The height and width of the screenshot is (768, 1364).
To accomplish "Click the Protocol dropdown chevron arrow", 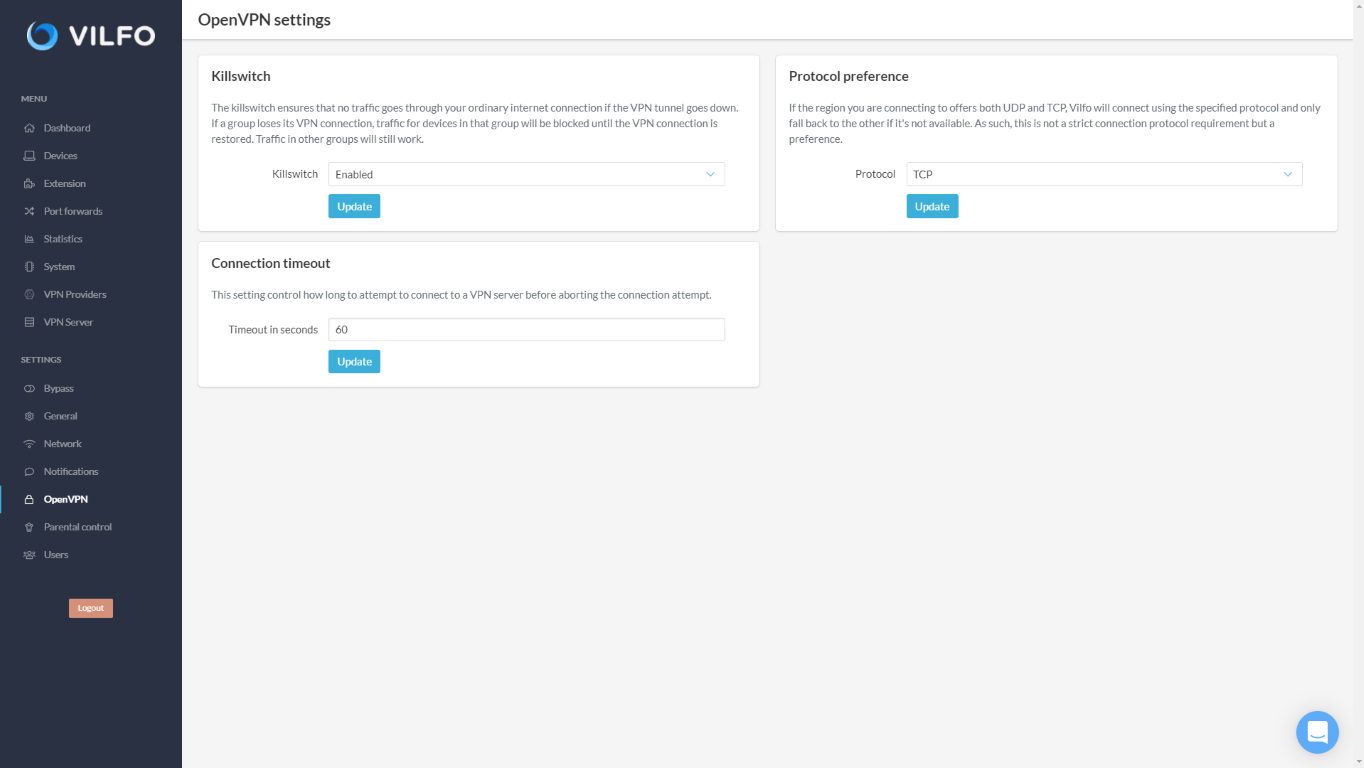I will click(x=1288, y=174).
